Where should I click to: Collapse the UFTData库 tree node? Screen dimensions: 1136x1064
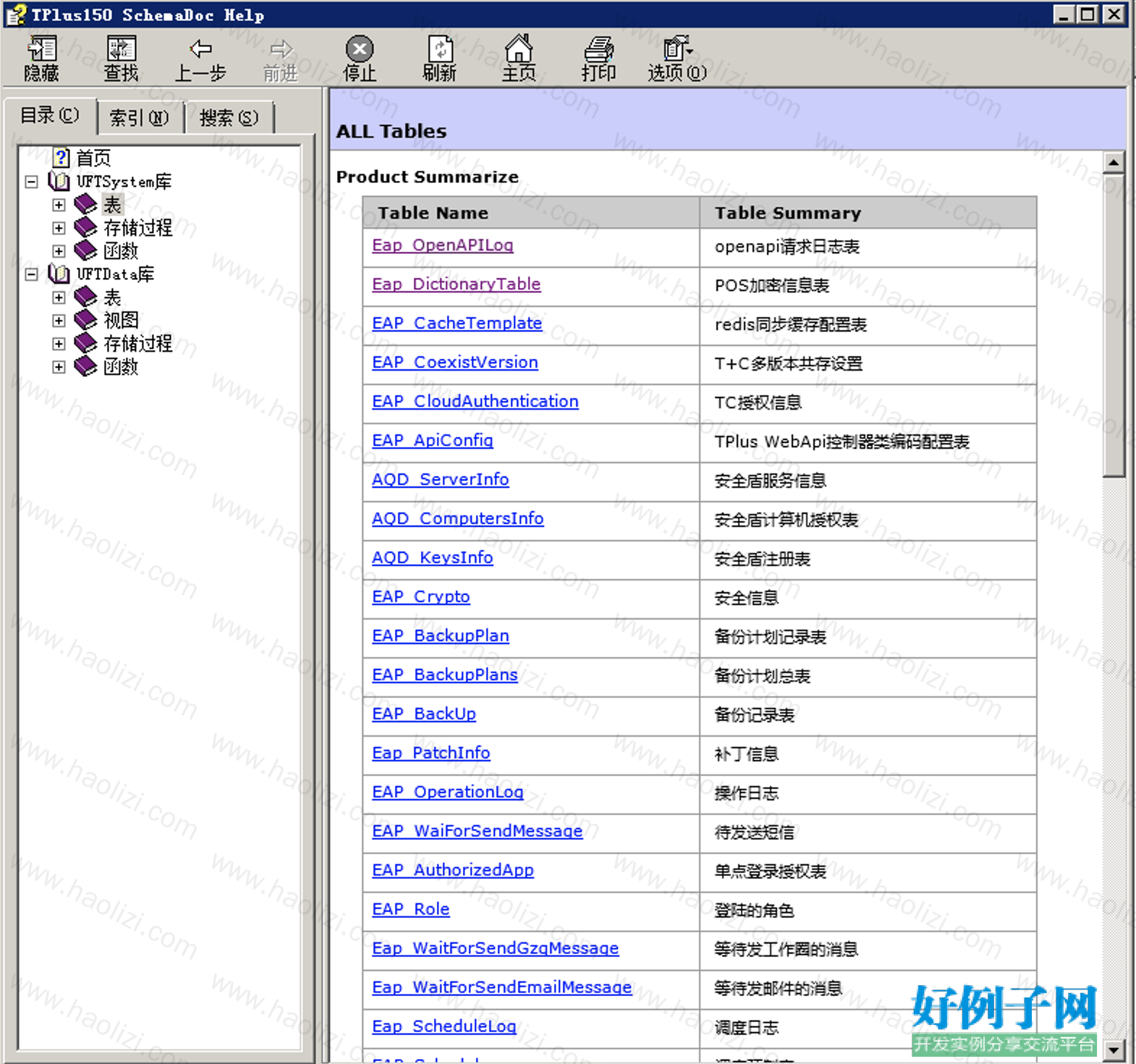31,274
